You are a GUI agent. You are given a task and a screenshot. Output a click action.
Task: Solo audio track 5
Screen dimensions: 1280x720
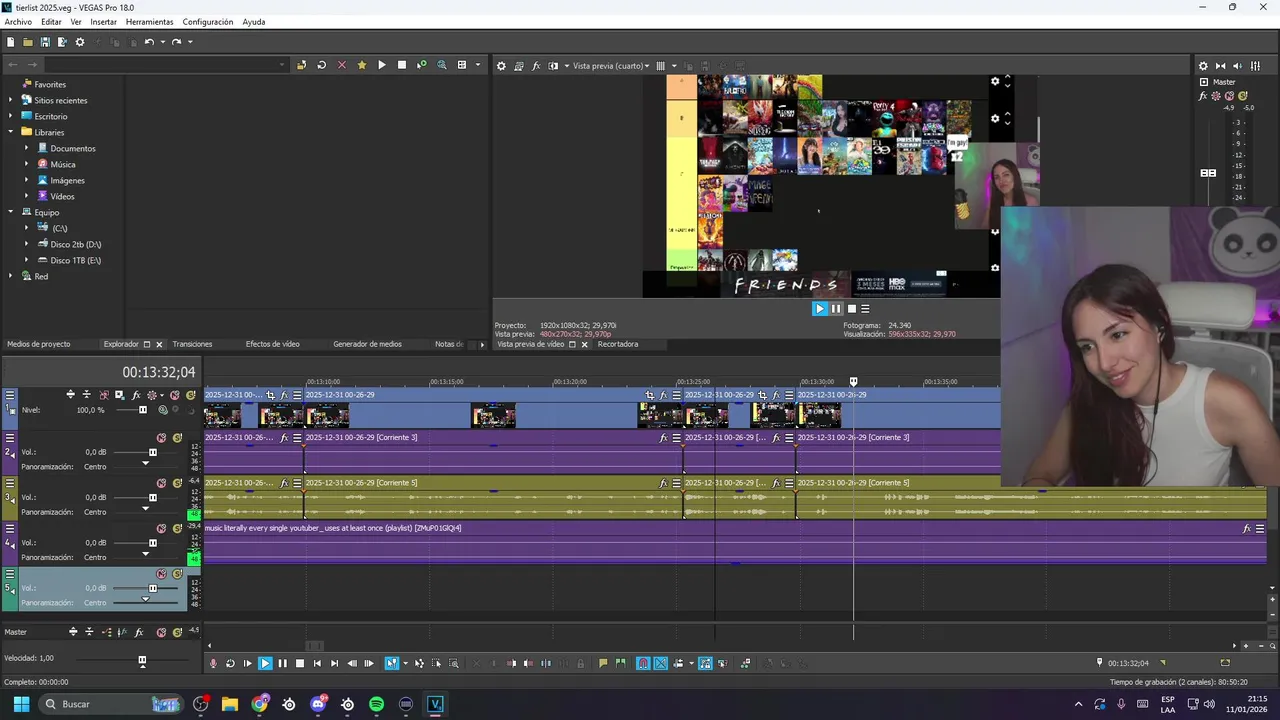tap(177, 574)
